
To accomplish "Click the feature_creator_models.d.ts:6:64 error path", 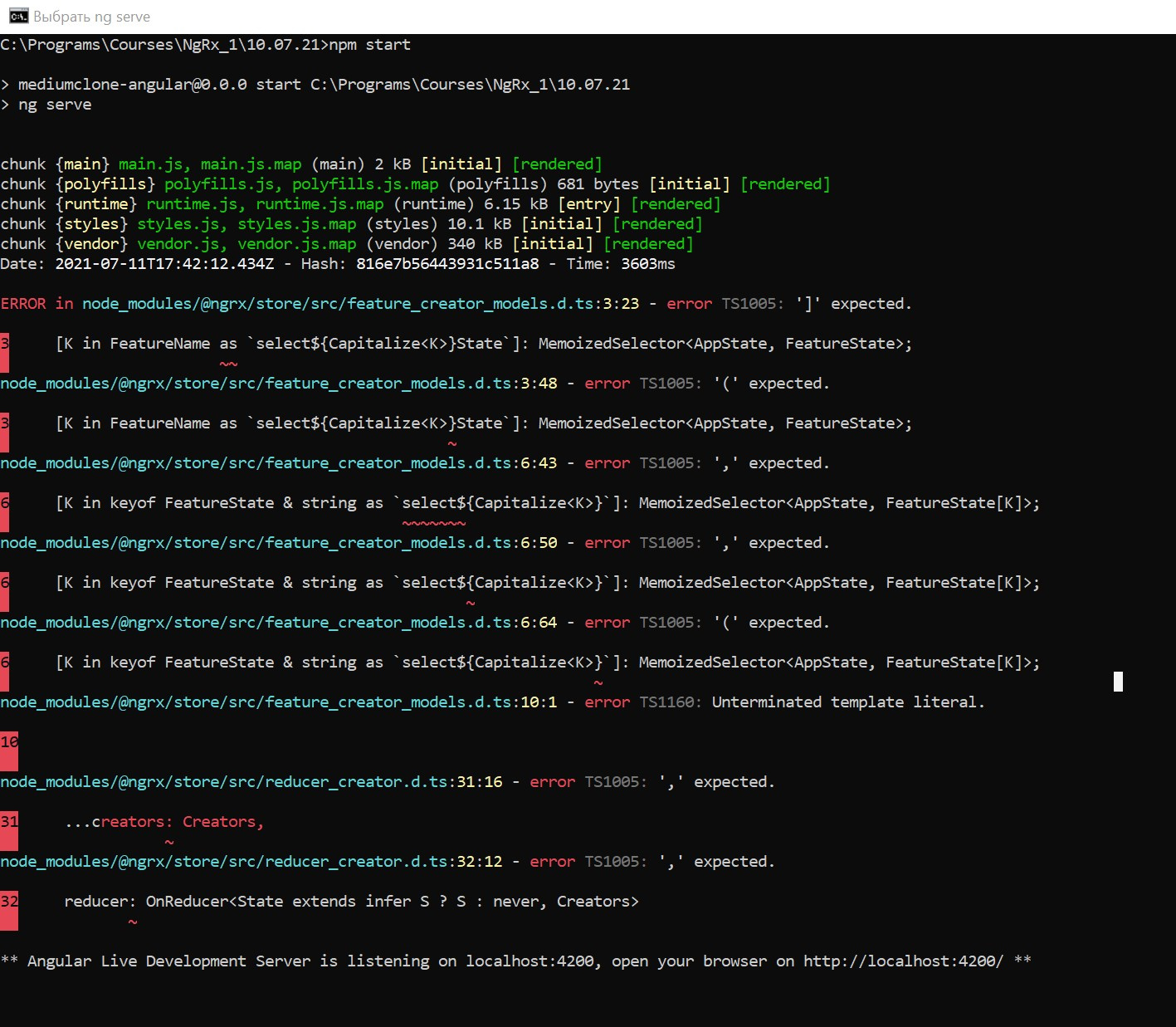I will click(279, 623).
